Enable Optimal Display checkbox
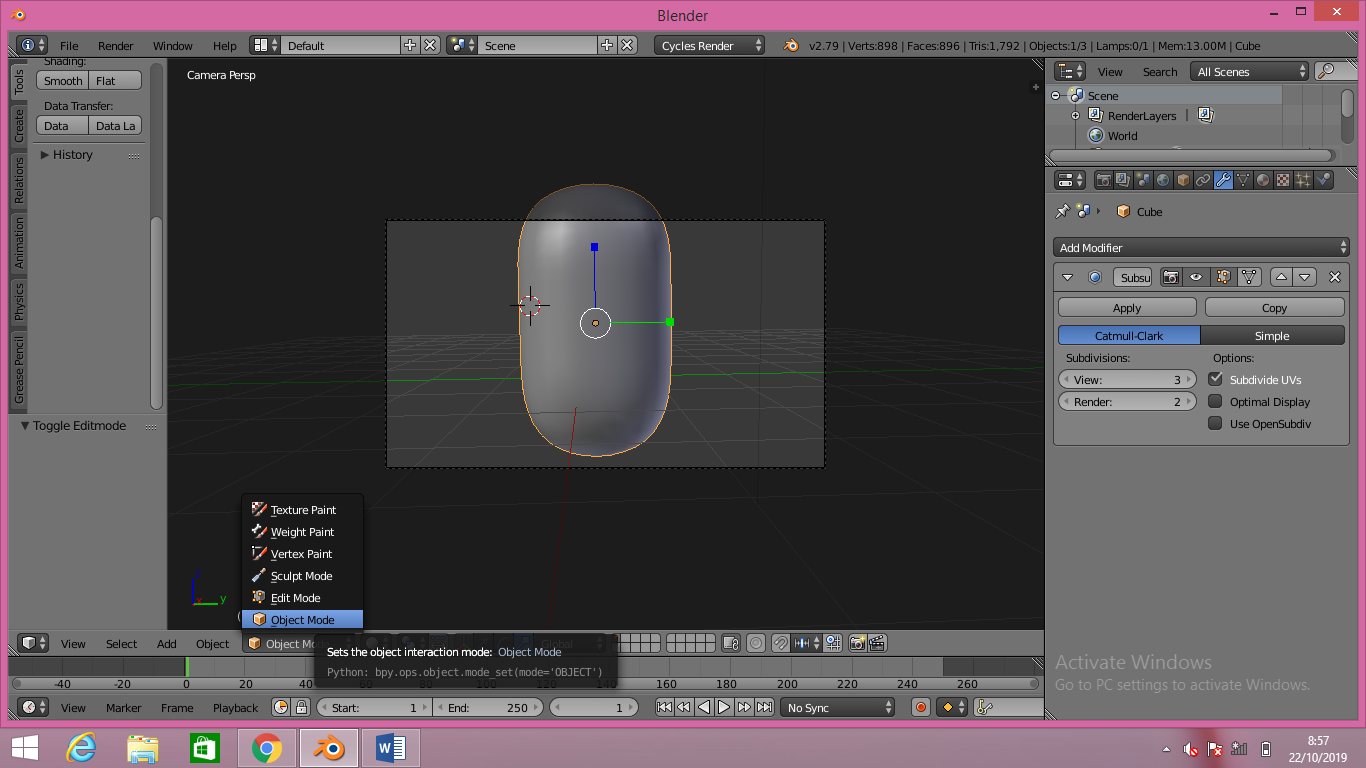 click(x=1215, y=401)
